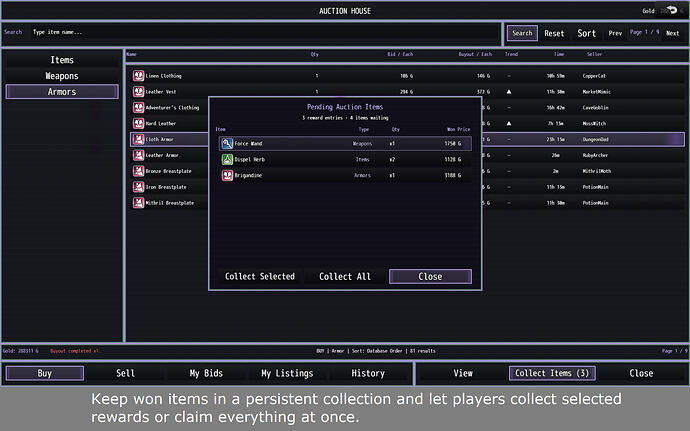Click the 10h 59m time remaining
This screenshot has height=431, width=690.
pos(555,76)
